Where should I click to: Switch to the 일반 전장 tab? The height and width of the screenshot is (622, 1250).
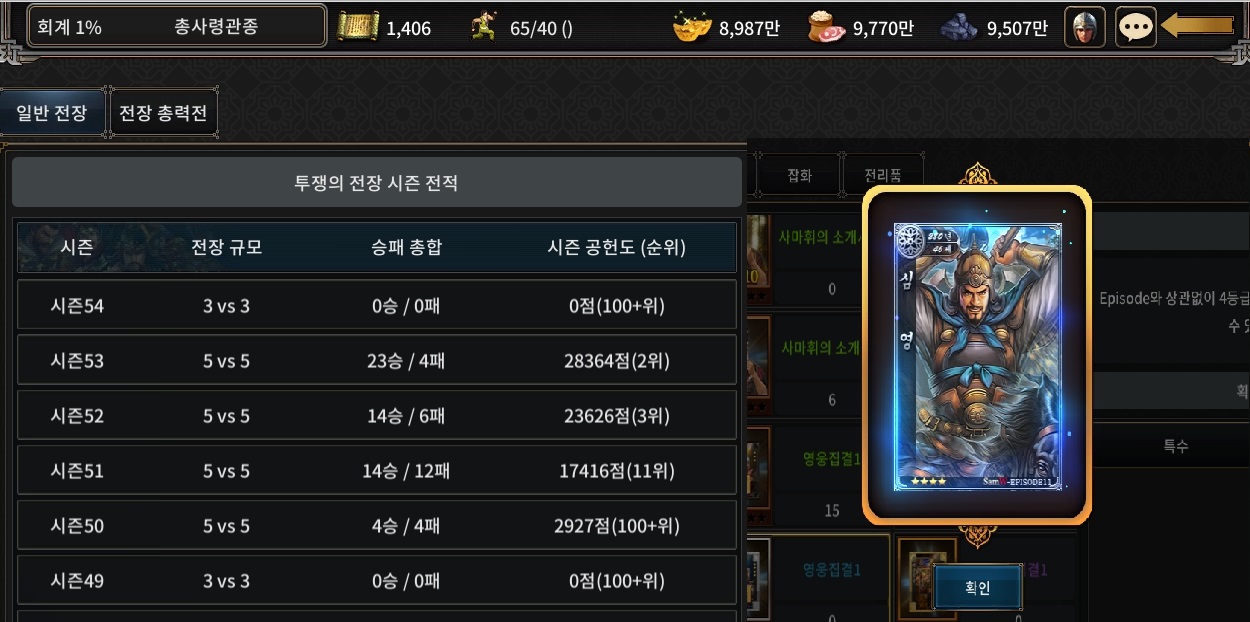pos(51,114)
